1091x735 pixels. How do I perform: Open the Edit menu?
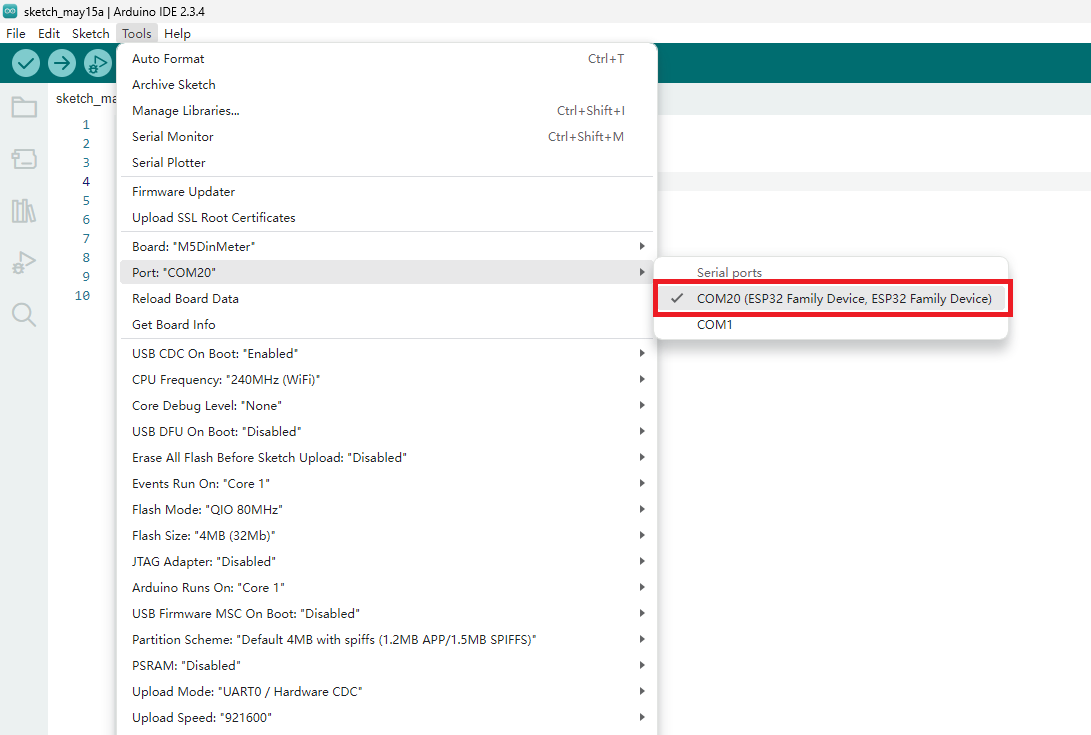pos(49,33)
